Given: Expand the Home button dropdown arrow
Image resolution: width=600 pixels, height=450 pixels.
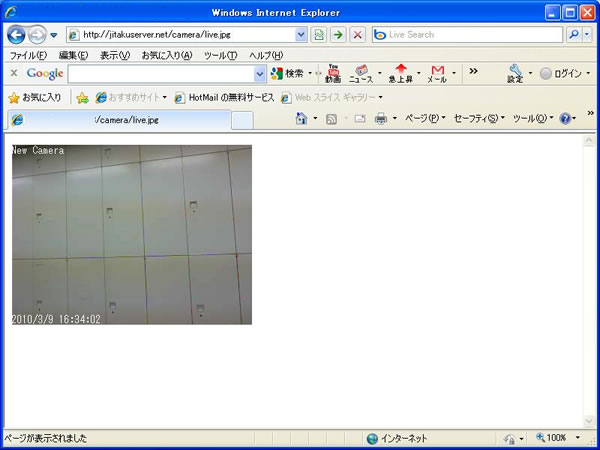Looking at the screenshot, I should (315, 119).
